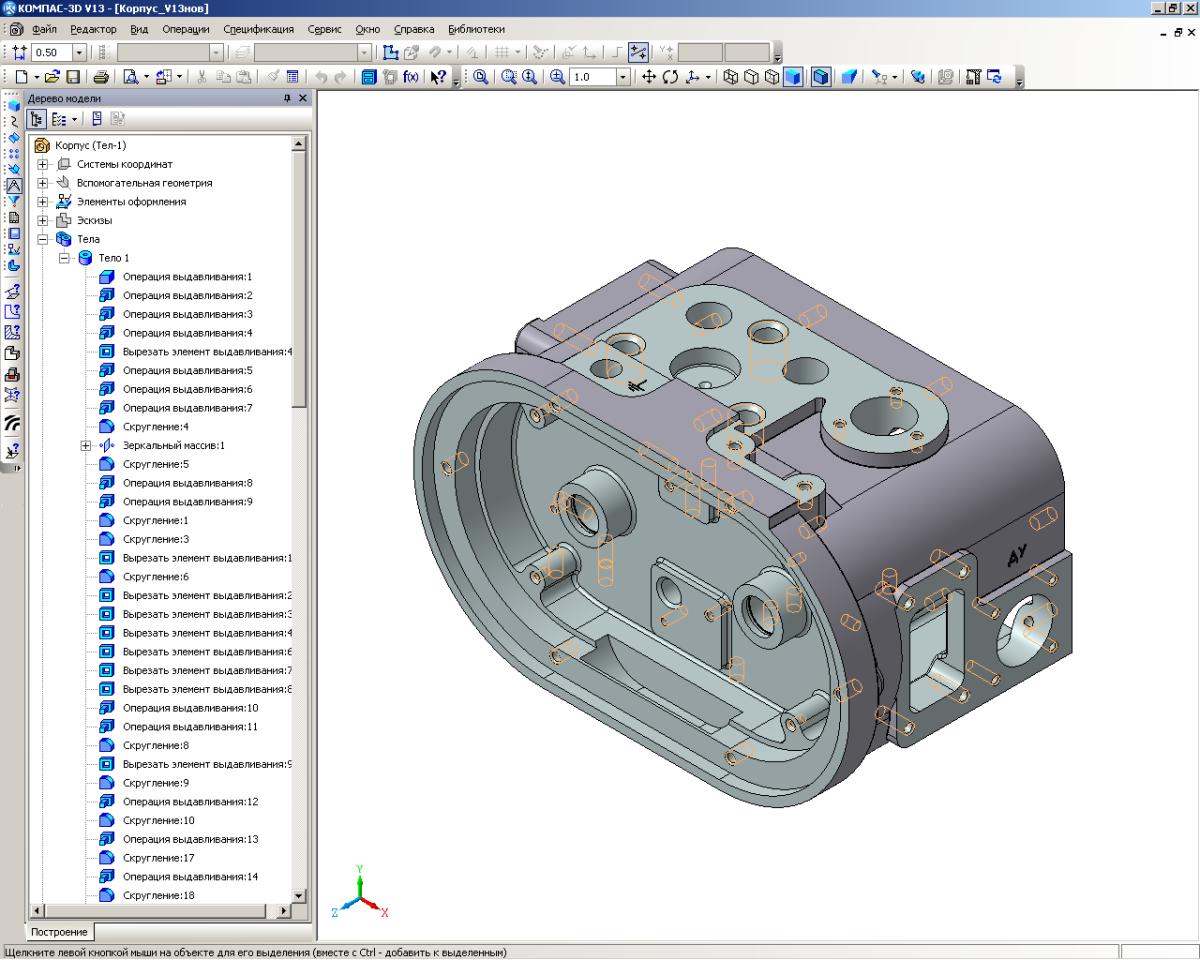1200x960 pixels.
Task: Select Скругление:4 in the model tree
Action: tap(155, 427)
